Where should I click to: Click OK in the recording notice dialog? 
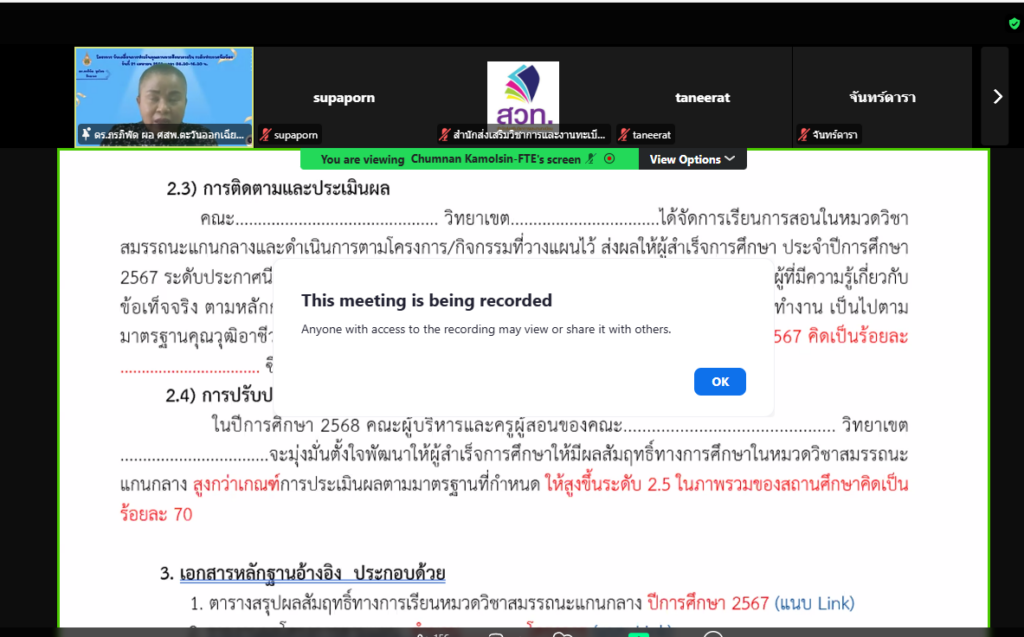(719, 381)
